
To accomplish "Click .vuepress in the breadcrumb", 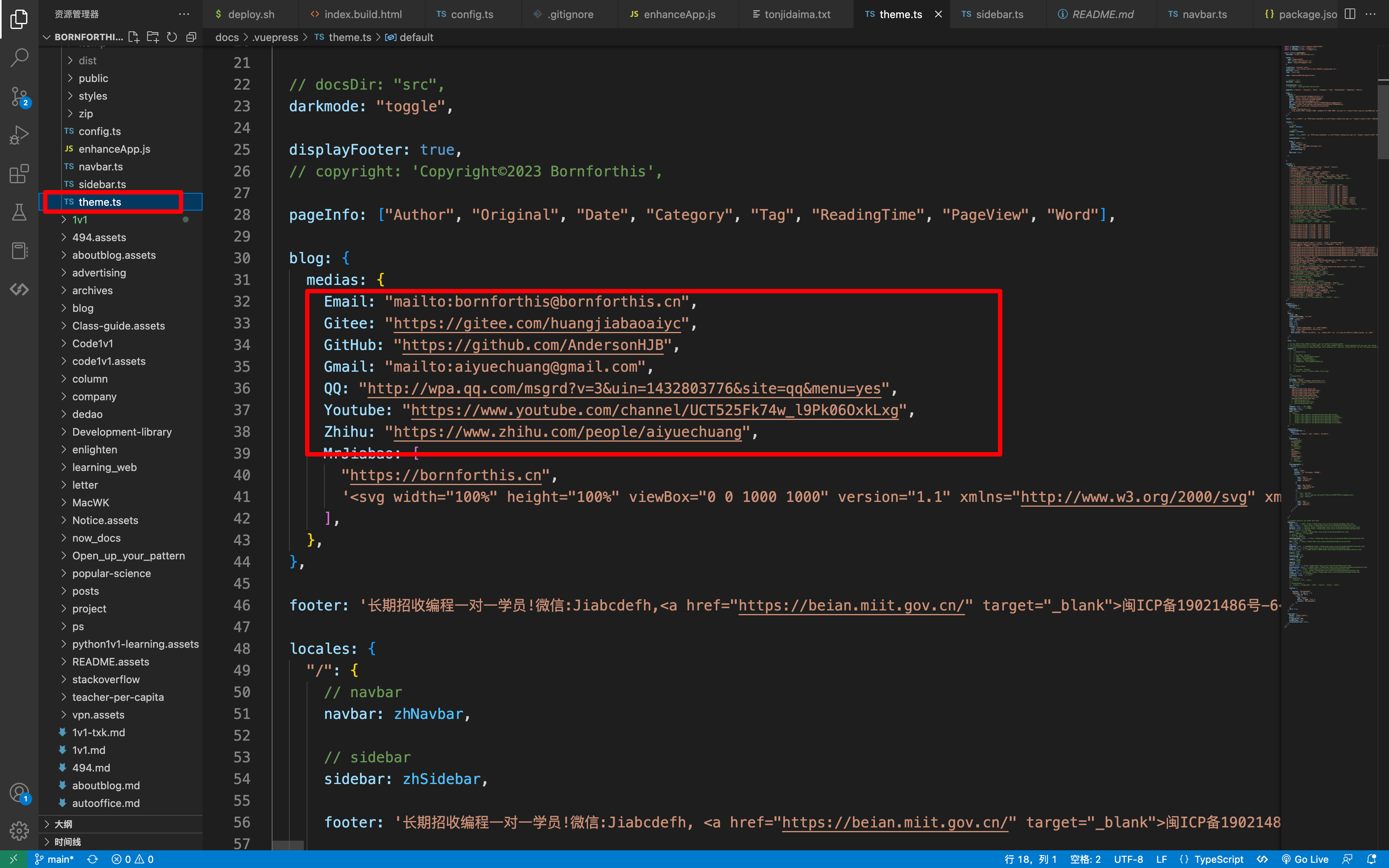I will tap(275, 37).
